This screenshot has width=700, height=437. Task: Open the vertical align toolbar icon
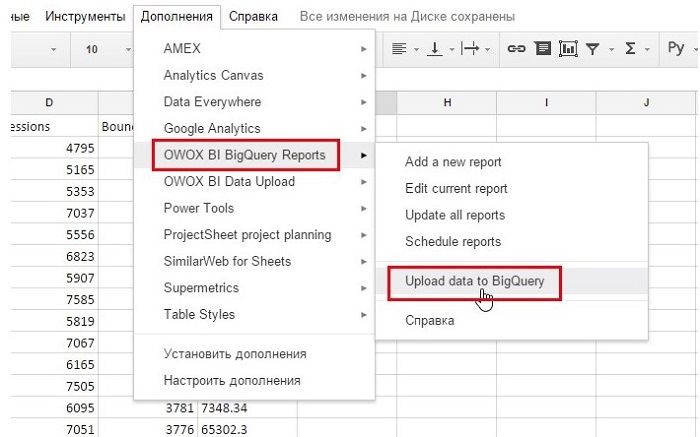(434, 48)
